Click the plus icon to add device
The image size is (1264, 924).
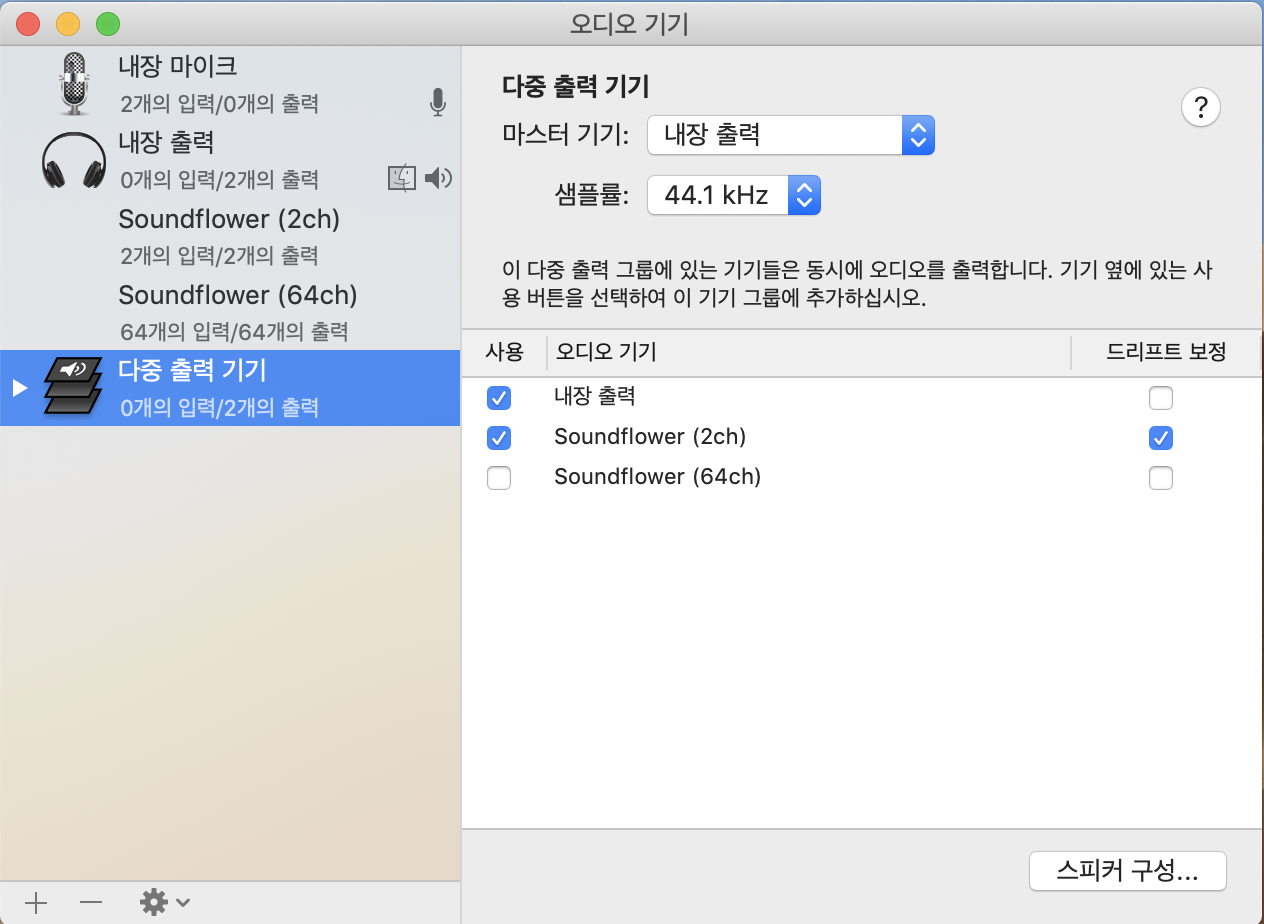[36, 903]
